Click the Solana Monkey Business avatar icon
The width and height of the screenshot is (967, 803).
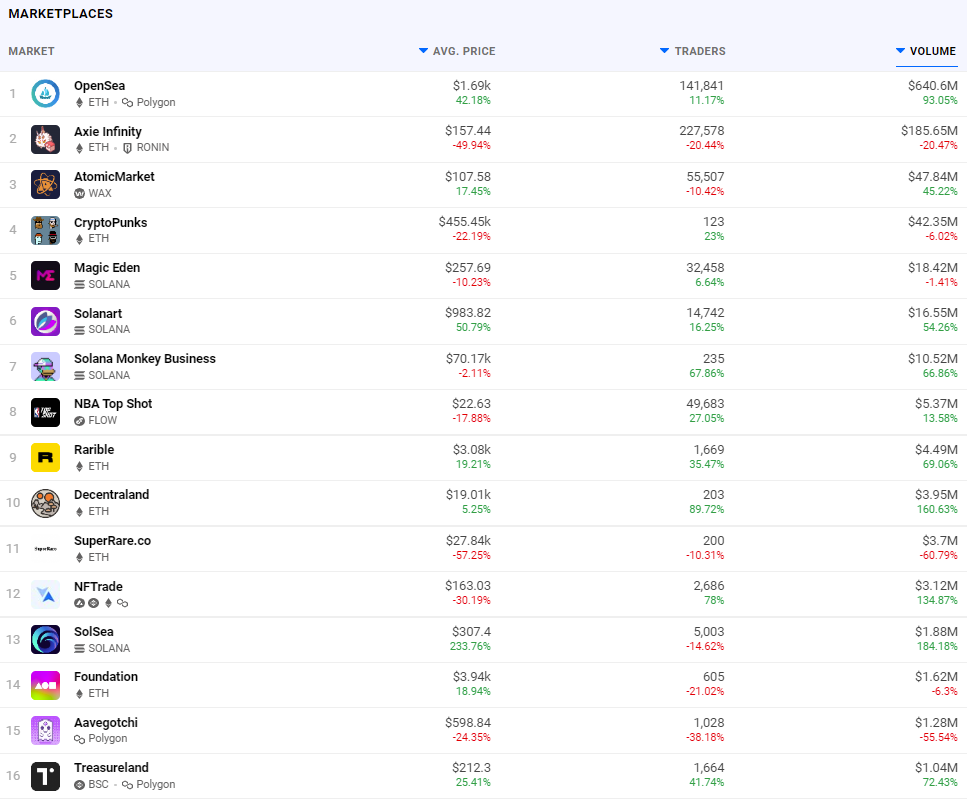46,366
